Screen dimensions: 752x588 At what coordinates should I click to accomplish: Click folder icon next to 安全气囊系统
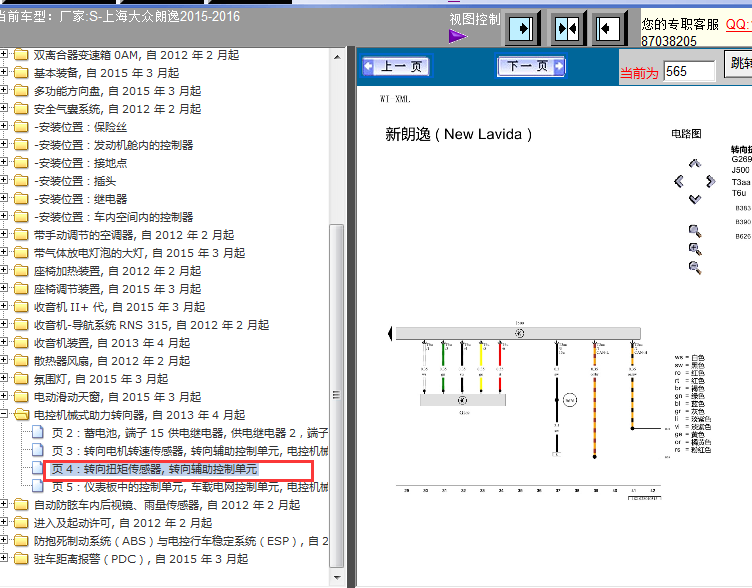tap(21, 108)
